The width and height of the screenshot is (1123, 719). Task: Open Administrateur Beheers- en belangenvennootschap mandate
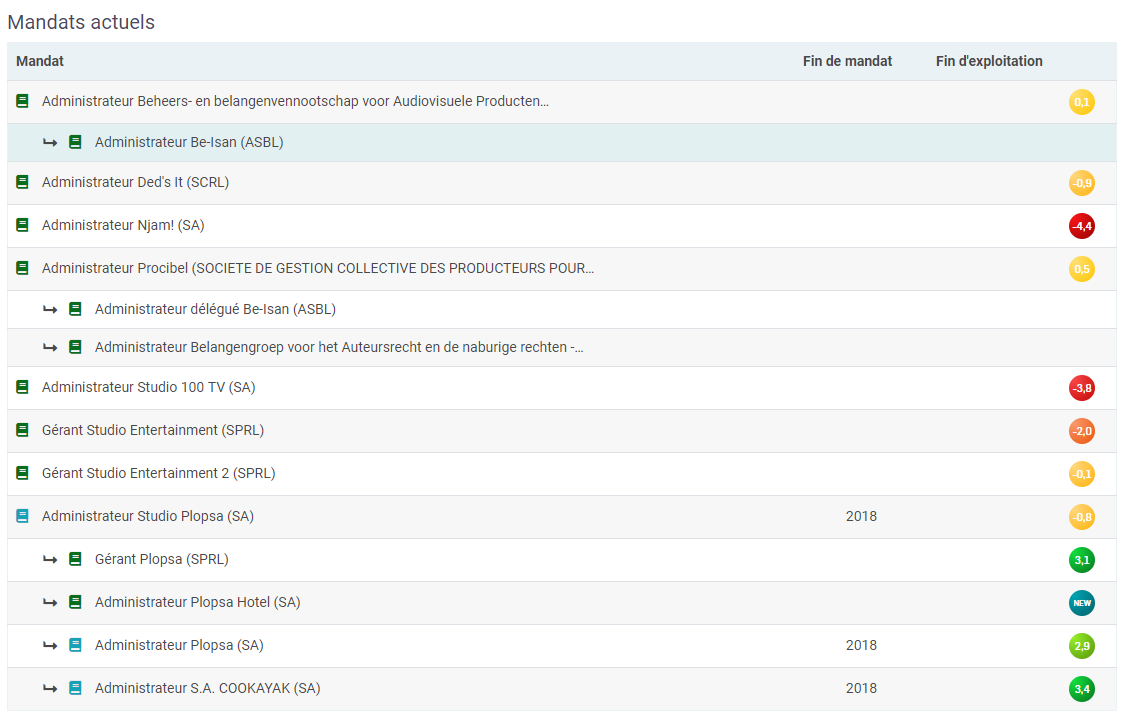[x=295, y=102]
